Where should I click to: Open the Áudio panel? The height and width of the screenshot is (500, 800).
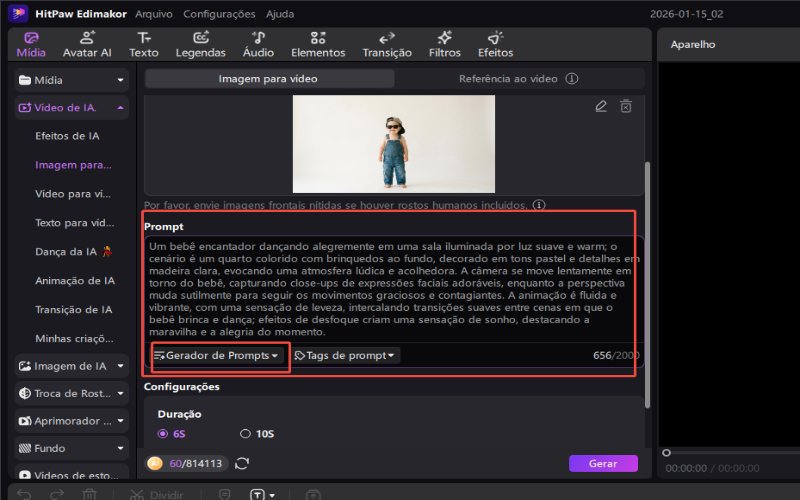258,44
